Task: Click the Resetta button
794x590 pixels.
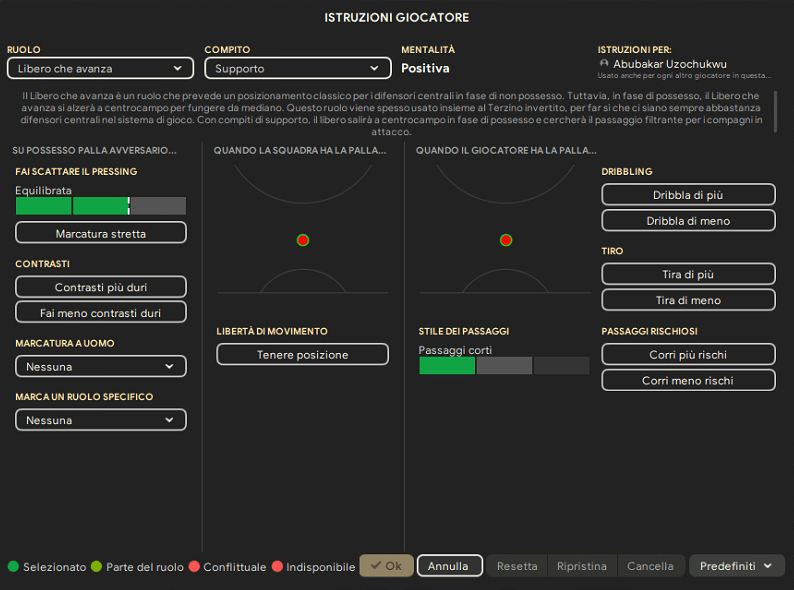Action: (x=517, y=566)
